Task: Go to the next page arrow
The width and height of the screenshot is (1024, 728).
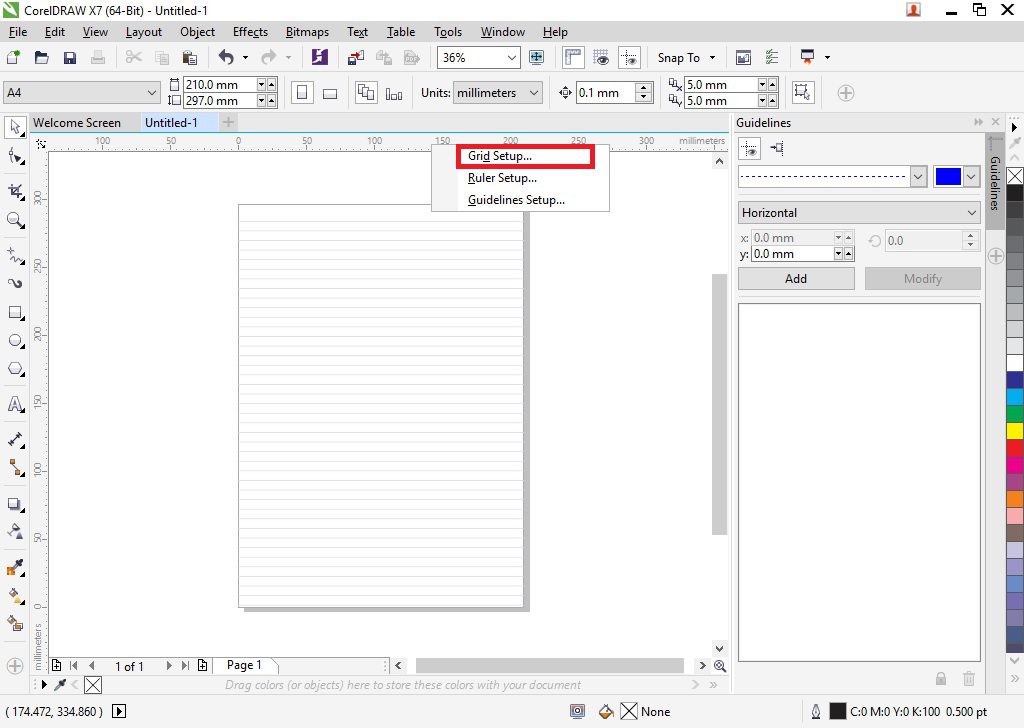Action: [x=168, y=665]
